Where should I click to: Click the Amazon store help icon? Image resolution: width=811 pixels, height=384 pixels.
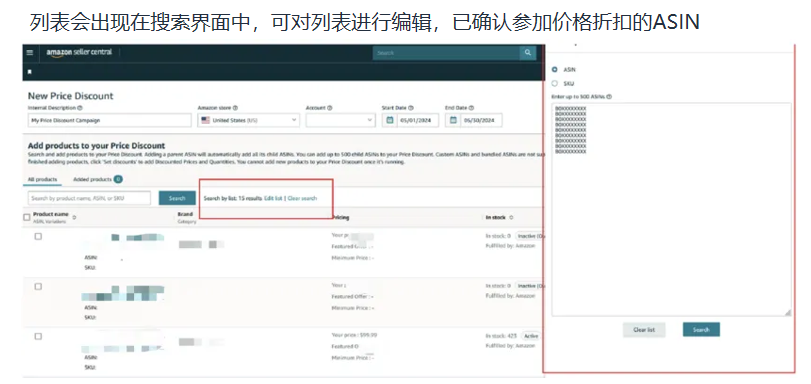pos(235,108)
